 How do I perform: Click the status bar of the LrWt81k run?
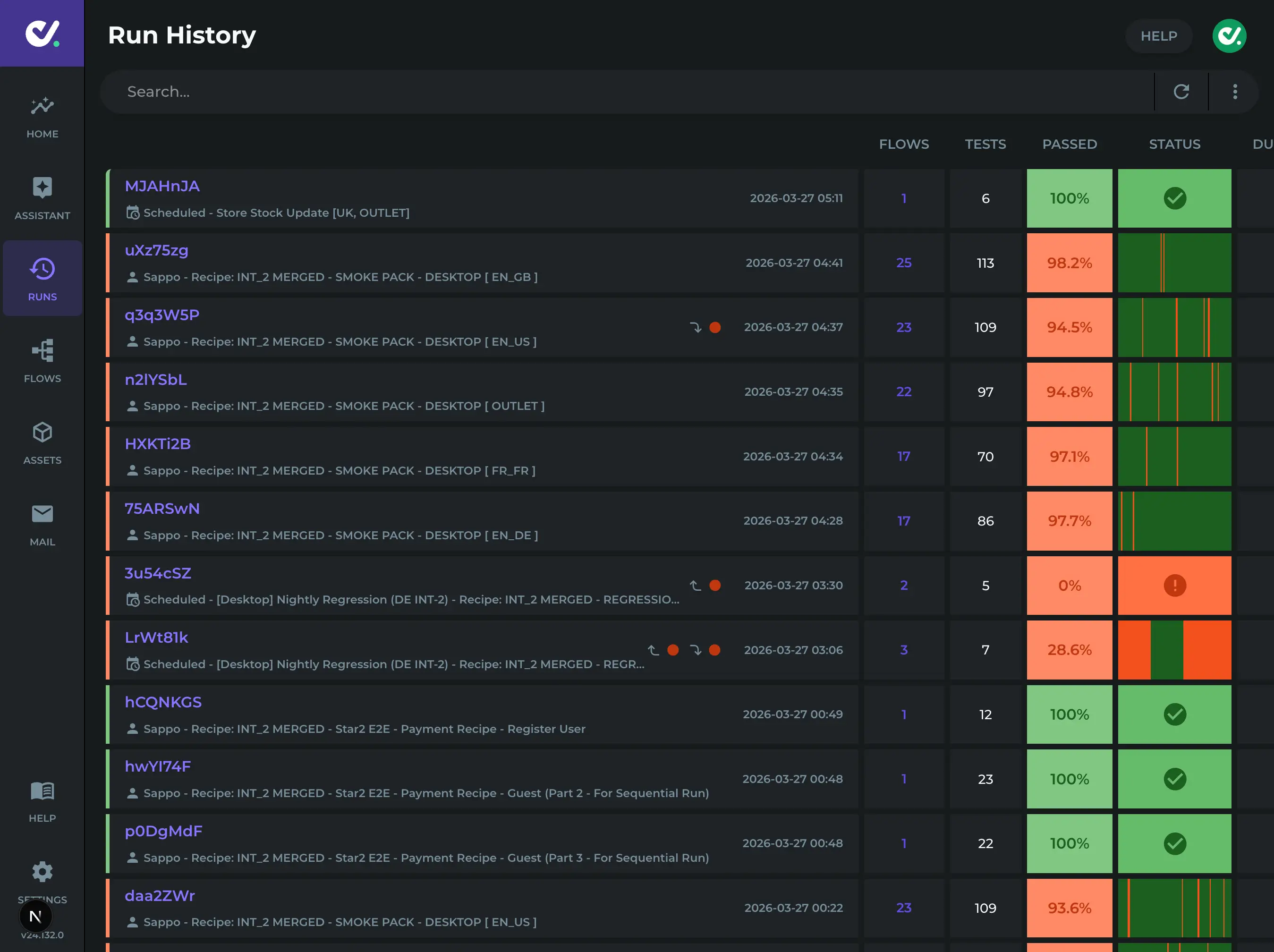[1175, 650]
